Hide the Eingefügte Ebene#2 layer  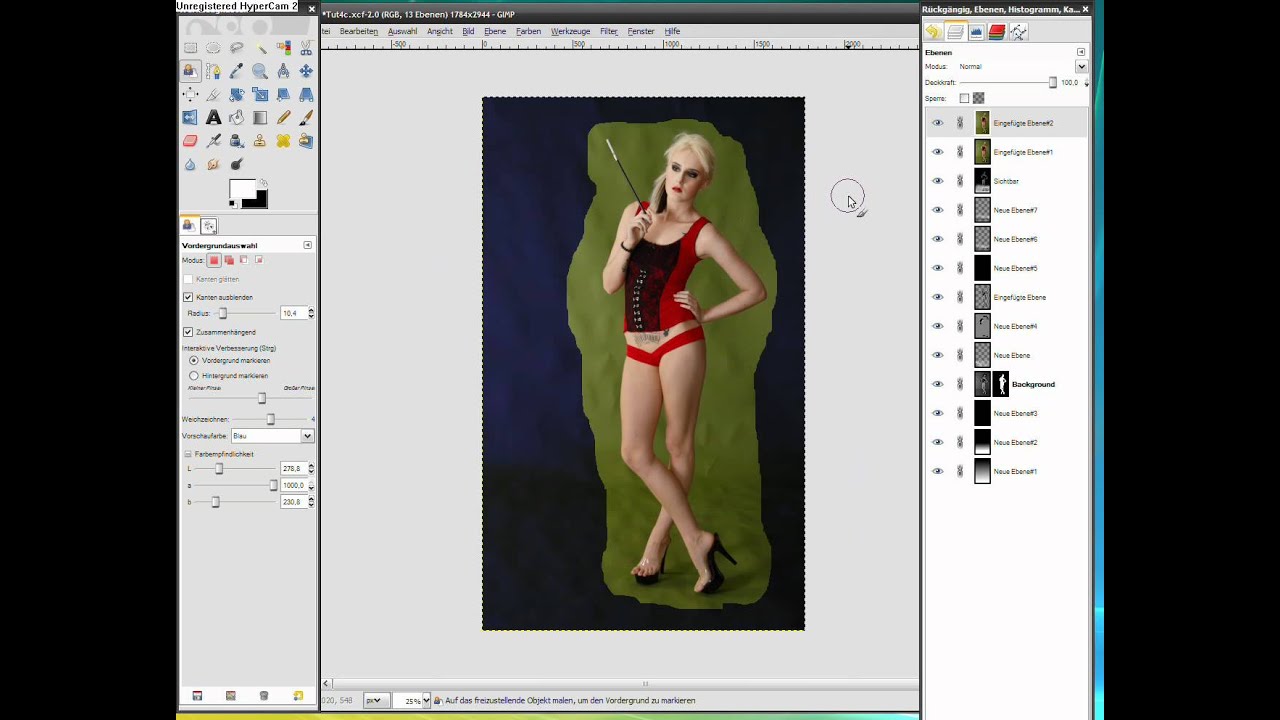(937, 123)
